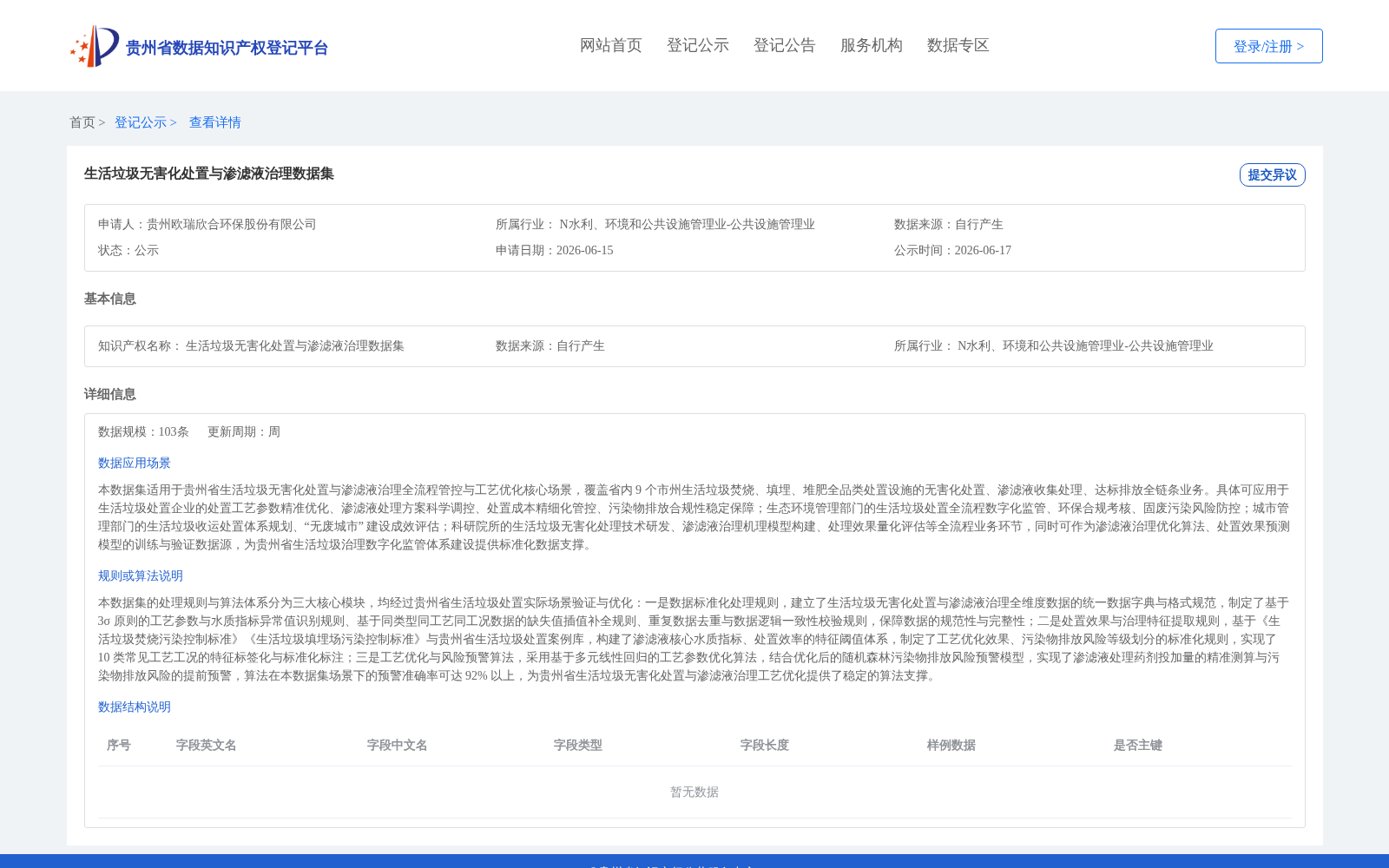
Task: Click the 基本信息 section heading
Action: (110, 299)
